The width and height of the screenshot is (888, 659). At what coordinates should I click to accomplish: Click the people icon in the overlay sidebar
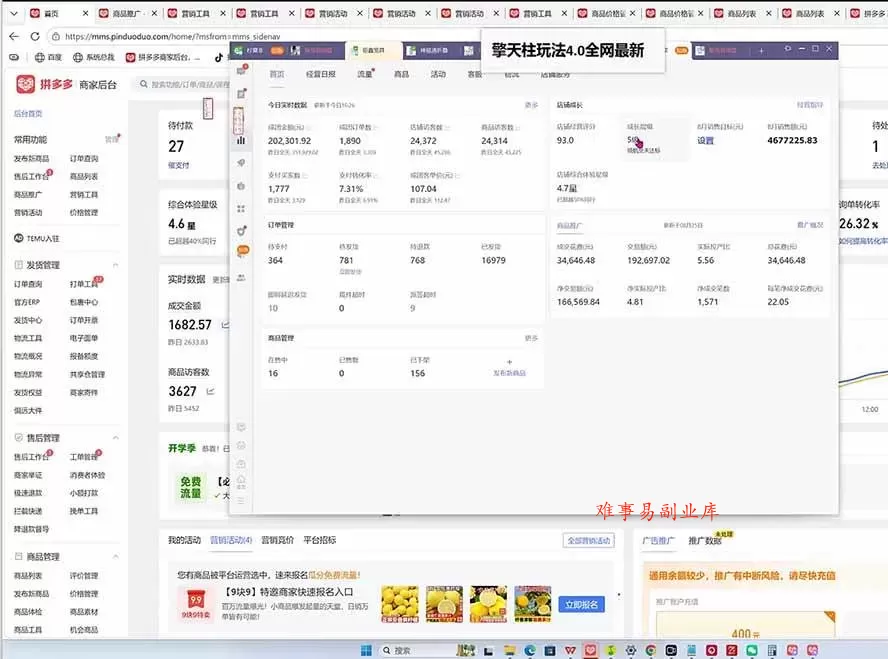pos(241,278)
